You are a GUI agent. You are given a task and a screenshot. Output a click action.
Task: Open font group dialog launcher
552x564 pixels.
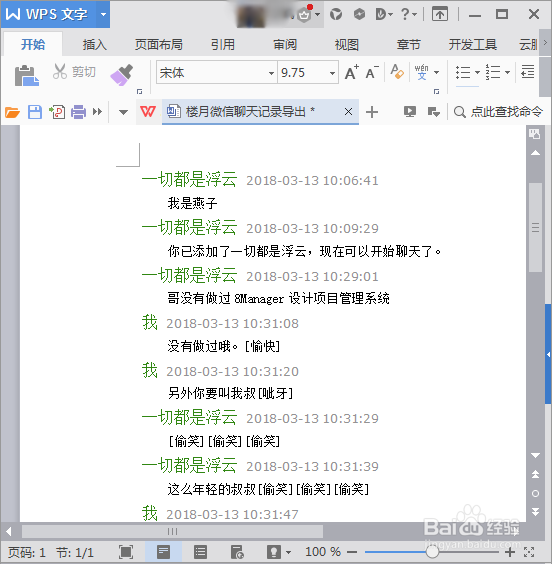(437, 92)
